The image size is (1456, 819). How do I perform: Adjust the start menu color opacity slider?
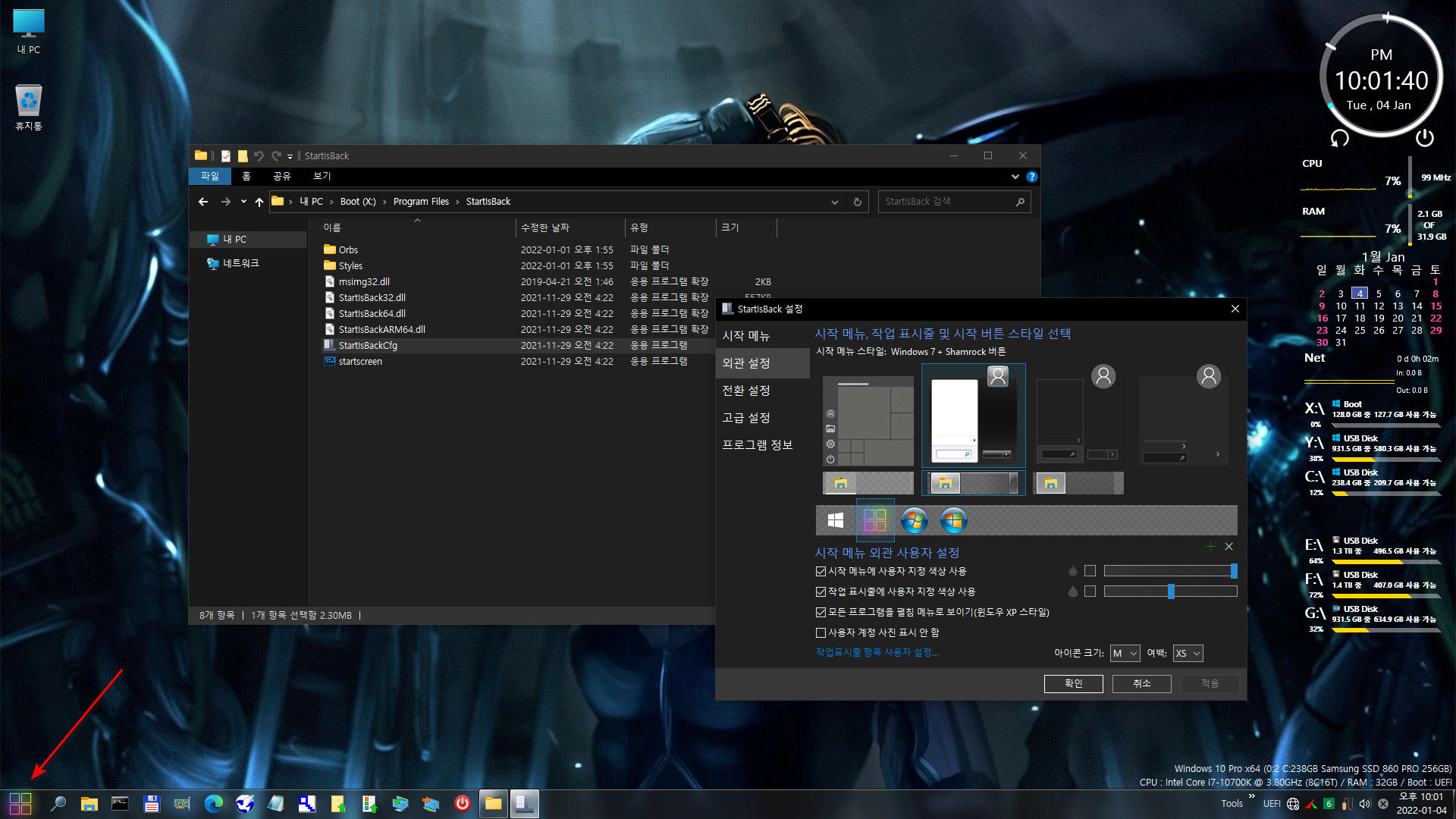pyautogui.click(x=1171, y=571)
